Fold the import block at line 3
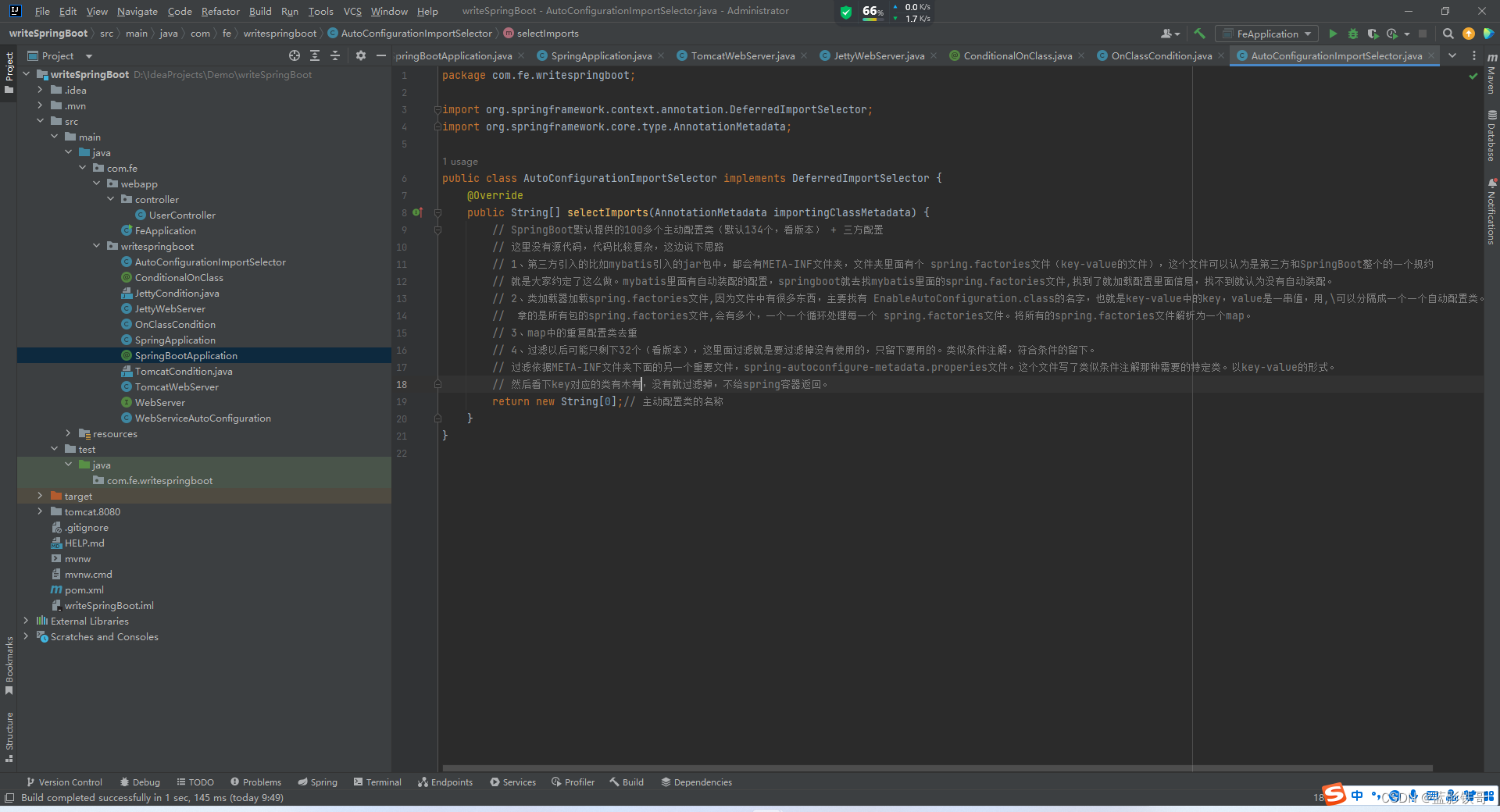Viewport: 1500px width, 812px height. [x=437, y=109]
